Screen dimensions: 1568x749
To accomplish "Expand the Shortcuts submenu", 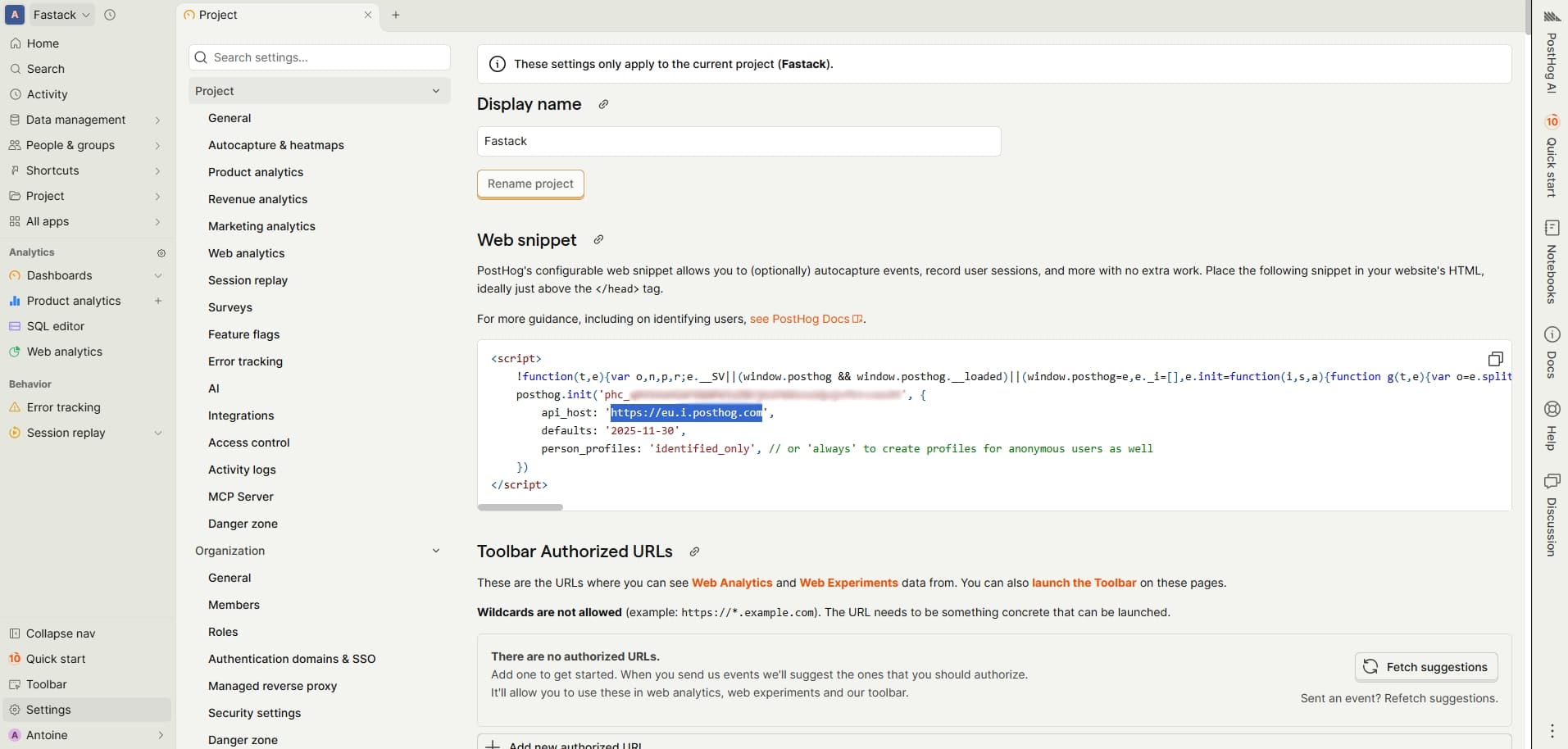I will coord(157,170).
